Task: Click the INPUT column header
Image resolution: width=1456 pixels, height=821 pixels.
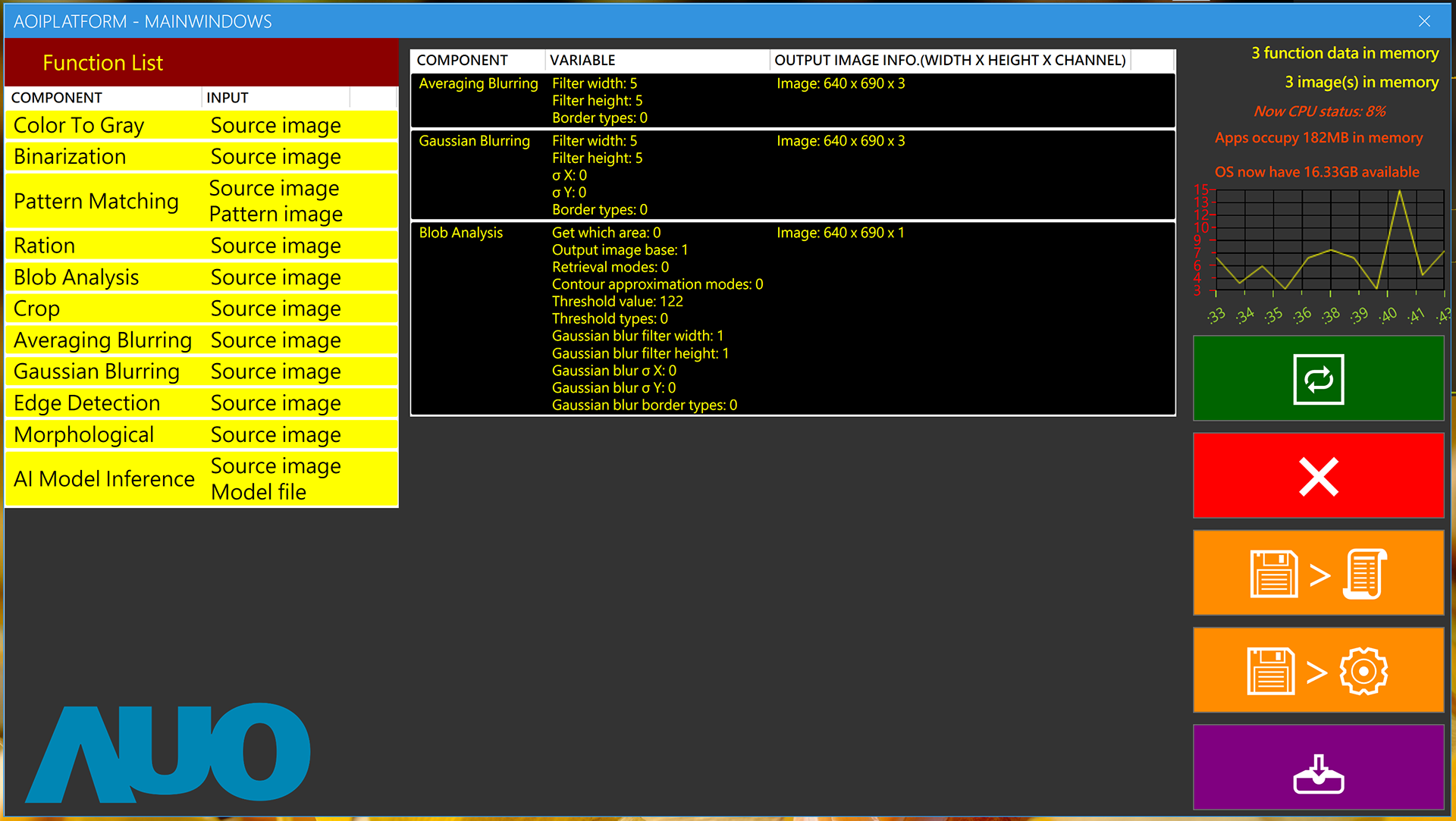Action: tap(275, 98)
